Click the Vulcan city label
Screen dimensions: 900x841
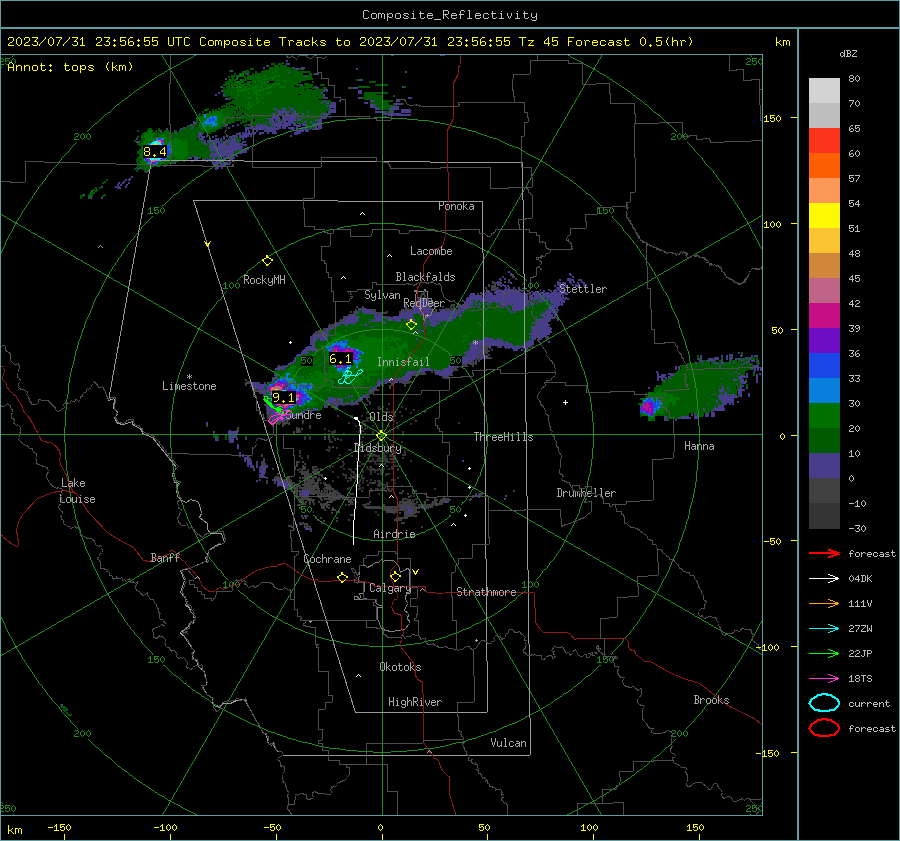click(x=508, y=743)
